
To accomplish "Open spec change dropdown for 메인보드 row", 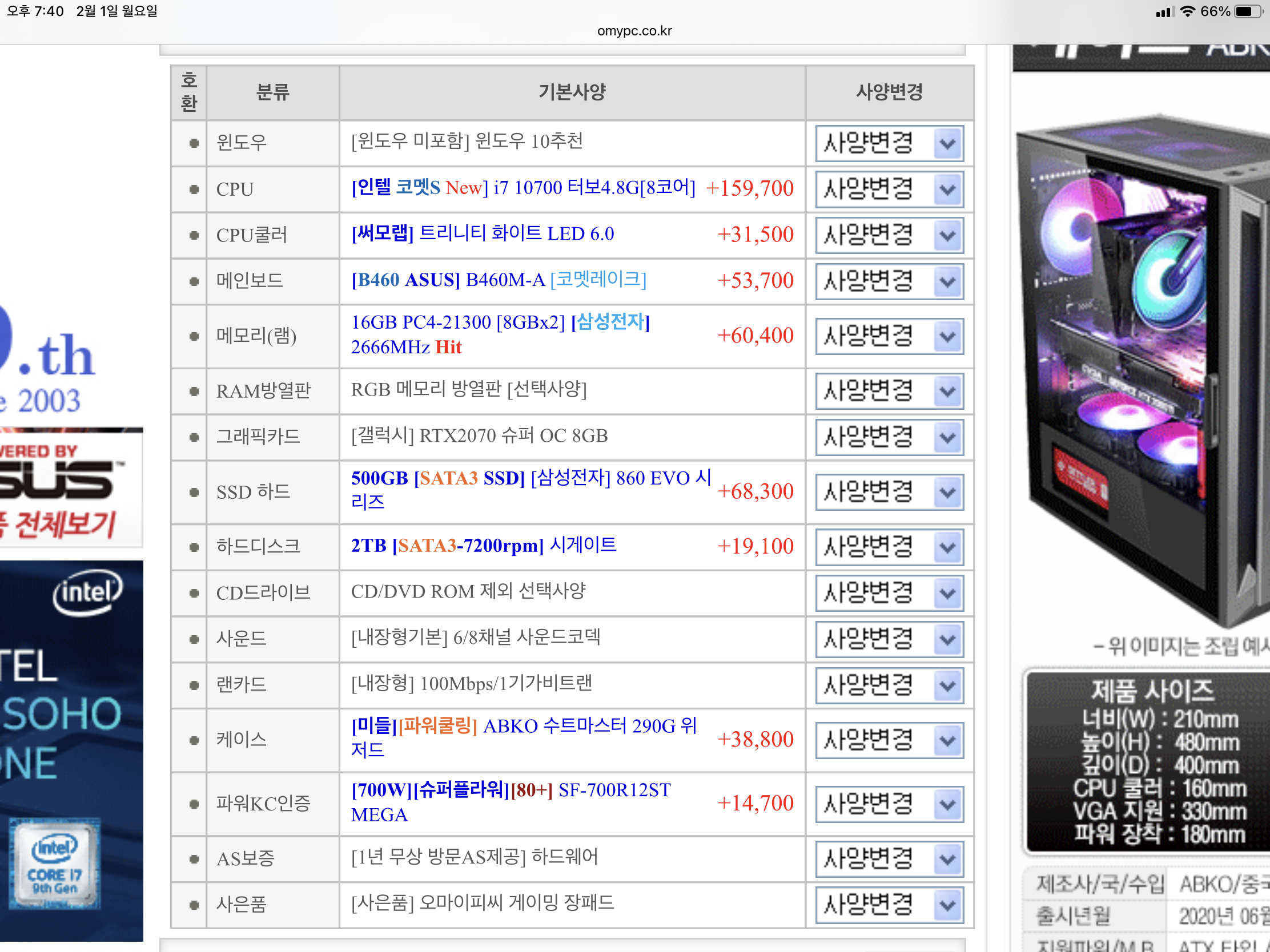I will [x=889, y=282].
